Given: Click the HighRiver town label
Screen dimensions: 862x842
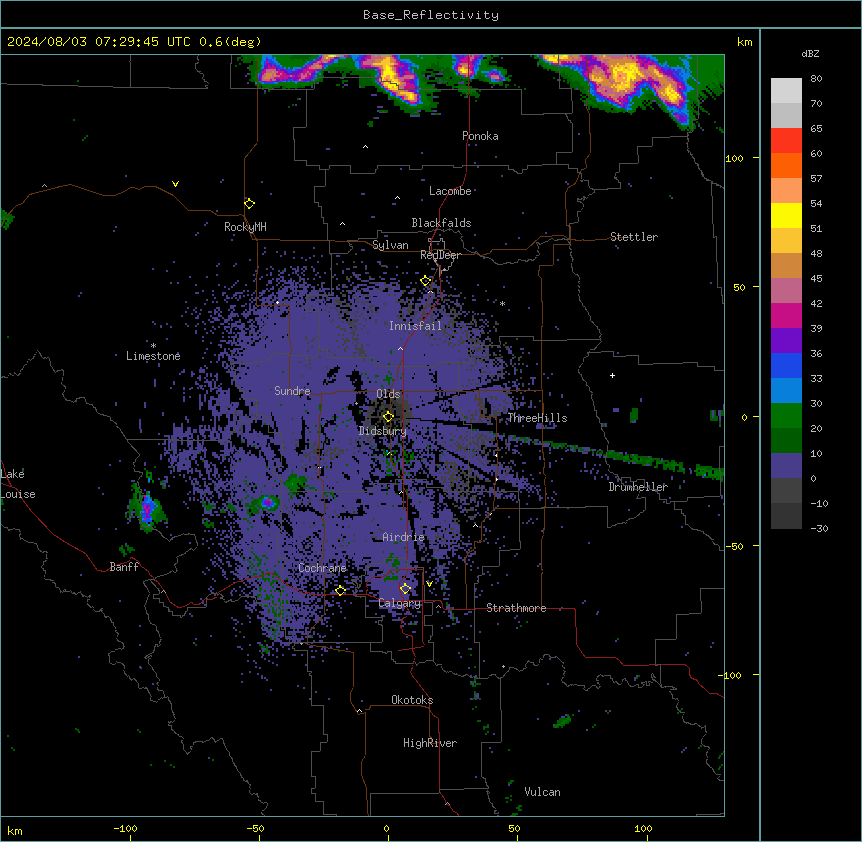Looking at the screenshot, I should [430, 743].
